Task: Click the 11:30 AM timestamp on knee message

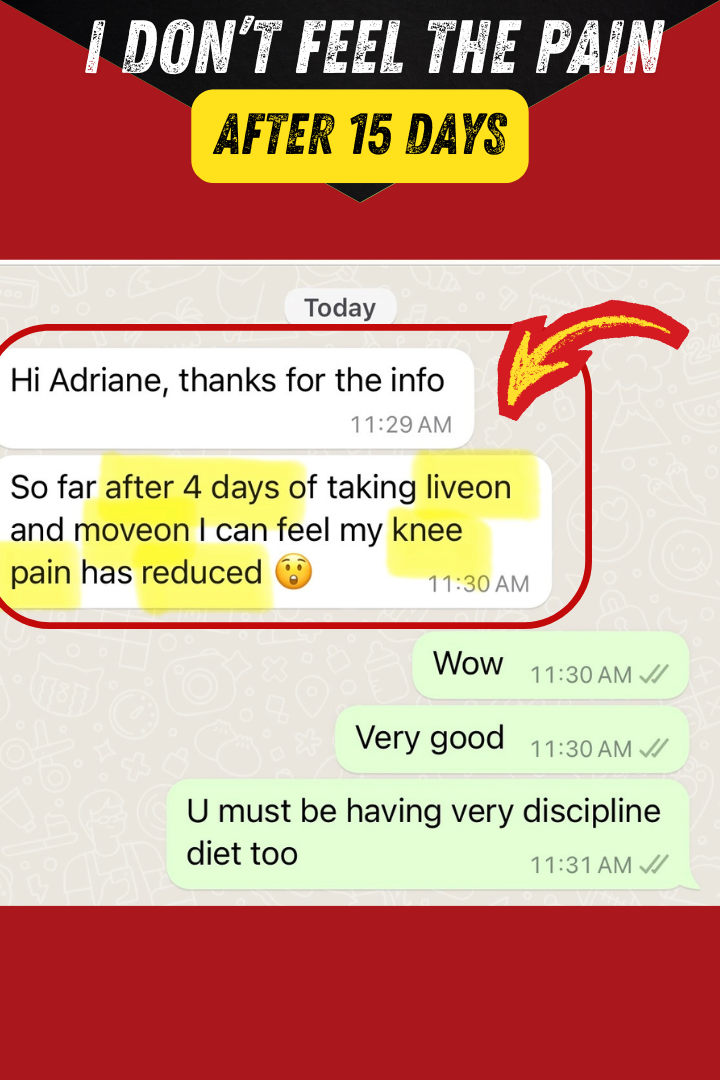Action: pyautogui.click(x=479, y=584)
